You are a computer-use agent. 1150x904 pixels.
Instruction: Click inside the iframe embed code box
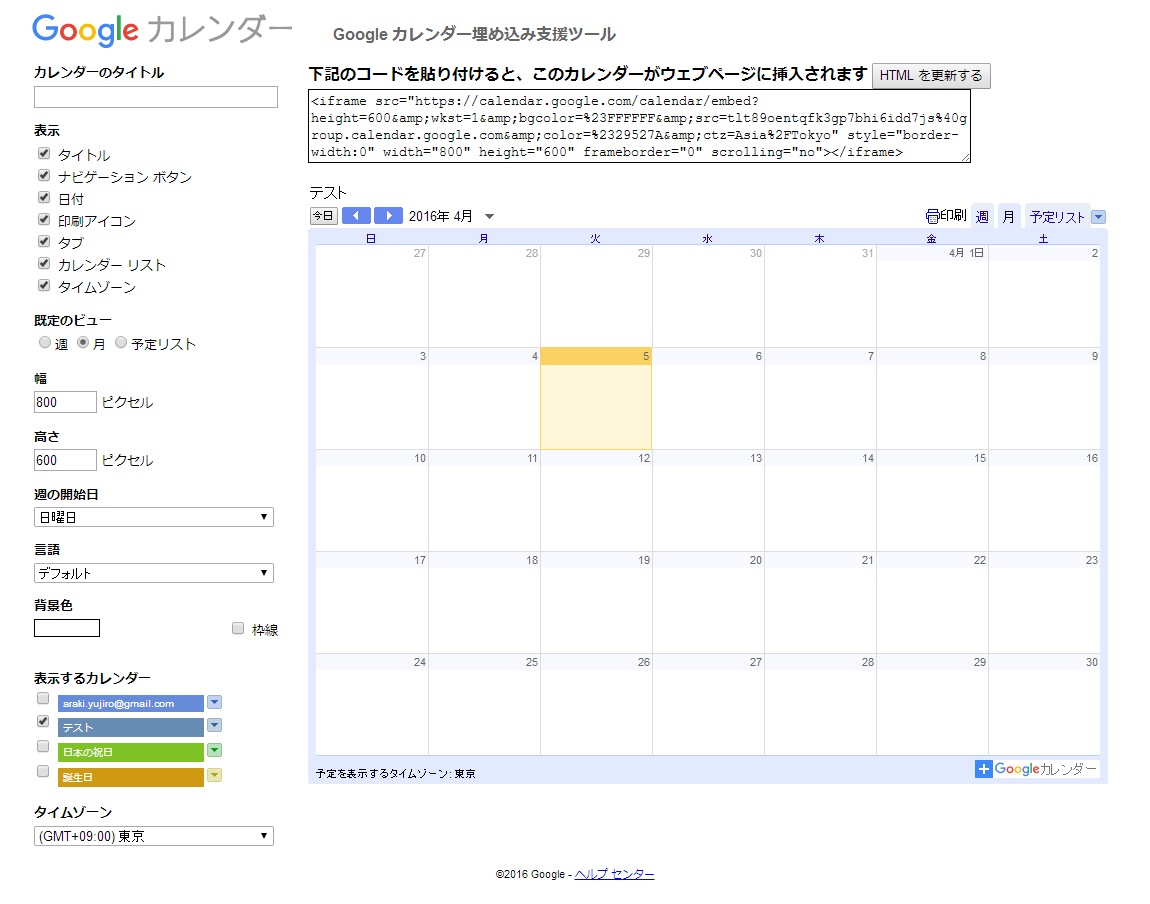click(639, 126)
